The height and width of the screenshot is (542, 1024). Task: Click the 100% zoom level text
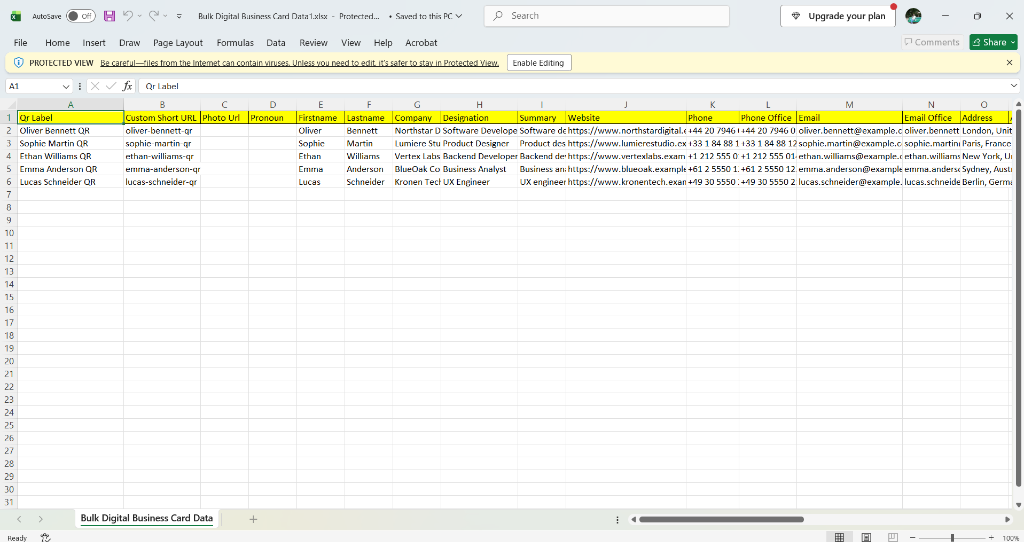[x=1010, y=538]
